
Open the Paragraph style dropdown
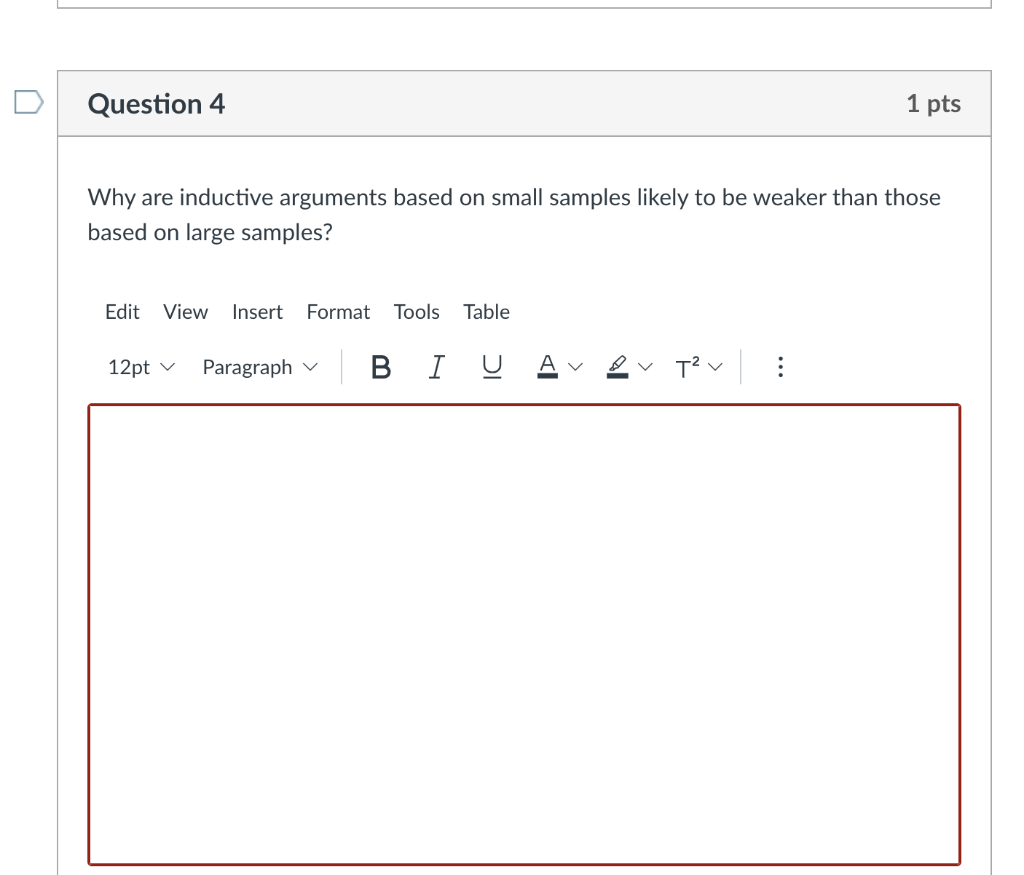point(258,367)
